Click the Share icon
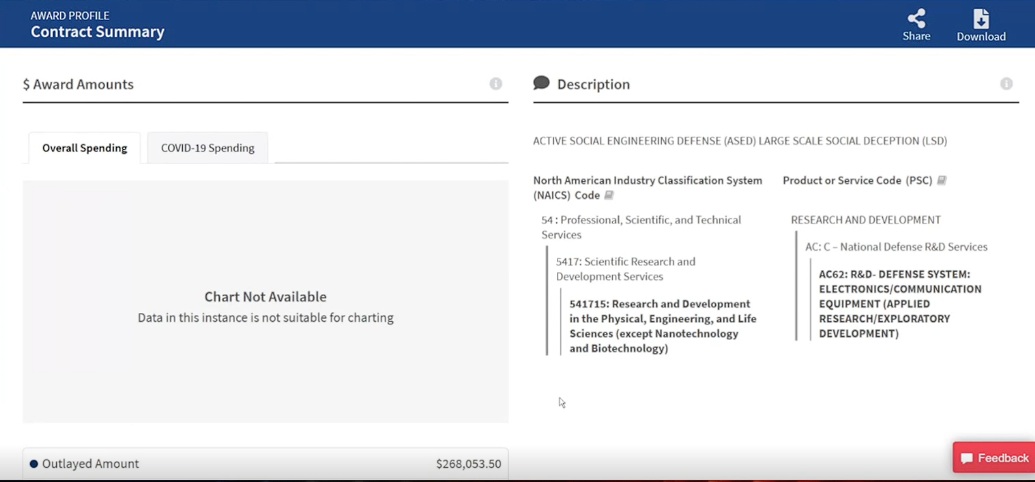Screen dimensions: 1035x482 (x=916, y=18)
